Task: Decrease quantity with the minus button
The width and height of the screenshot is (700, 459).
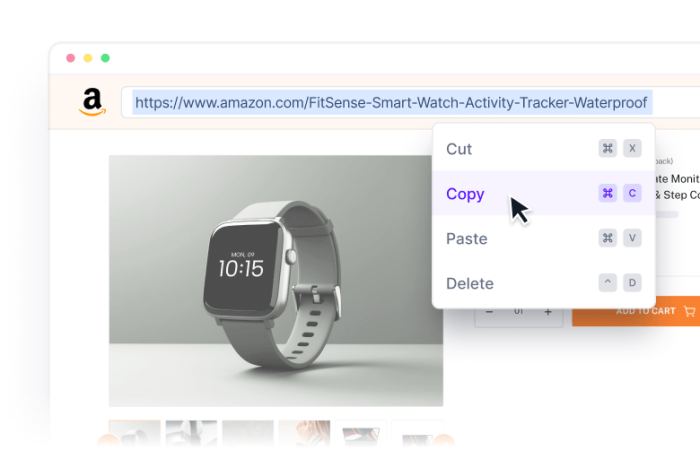Action: 489,312
